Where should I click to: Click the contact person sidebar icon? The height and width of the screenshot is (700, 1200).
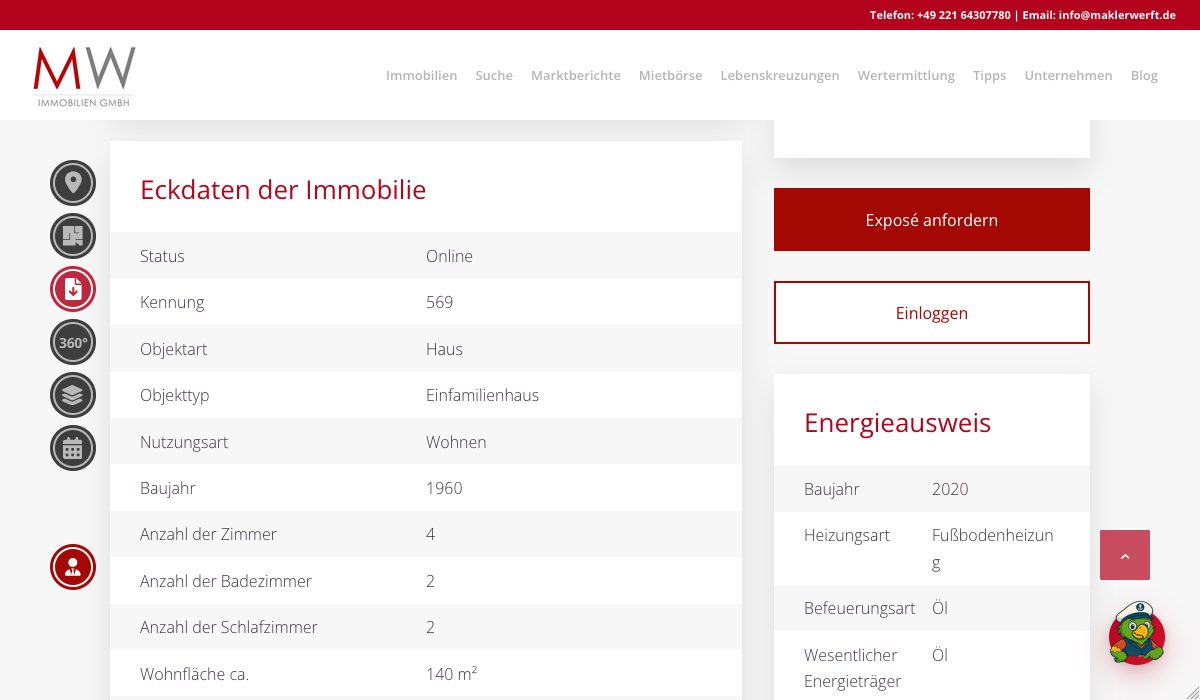(73, 567)
